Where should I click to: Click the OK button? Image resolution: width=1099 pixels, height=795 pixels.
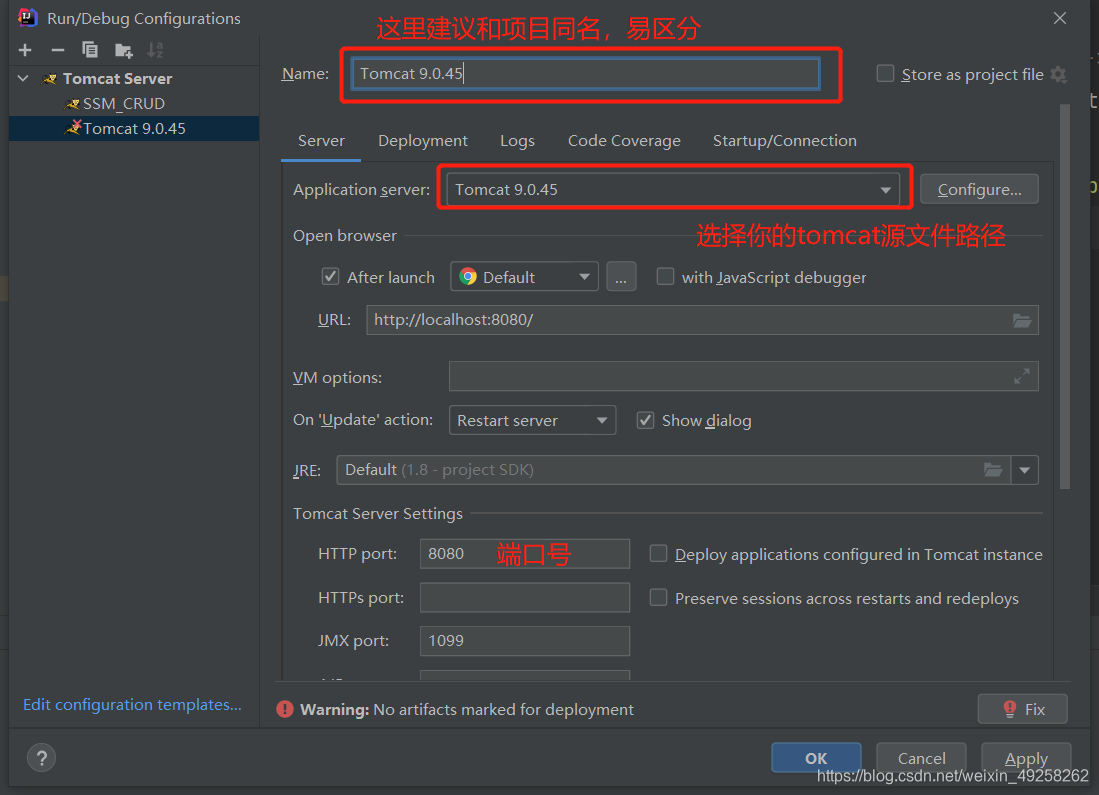point(816,758)
